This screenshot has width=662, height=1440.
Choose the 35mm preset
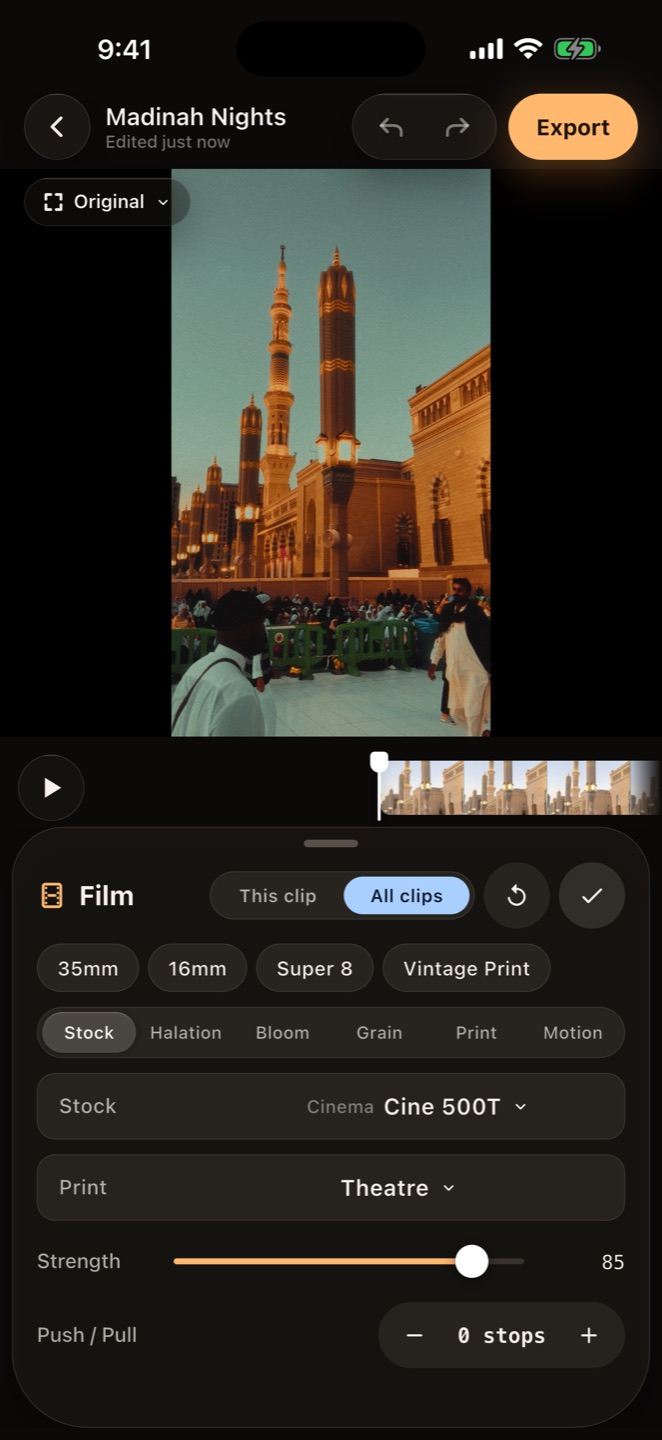[88, 968]
